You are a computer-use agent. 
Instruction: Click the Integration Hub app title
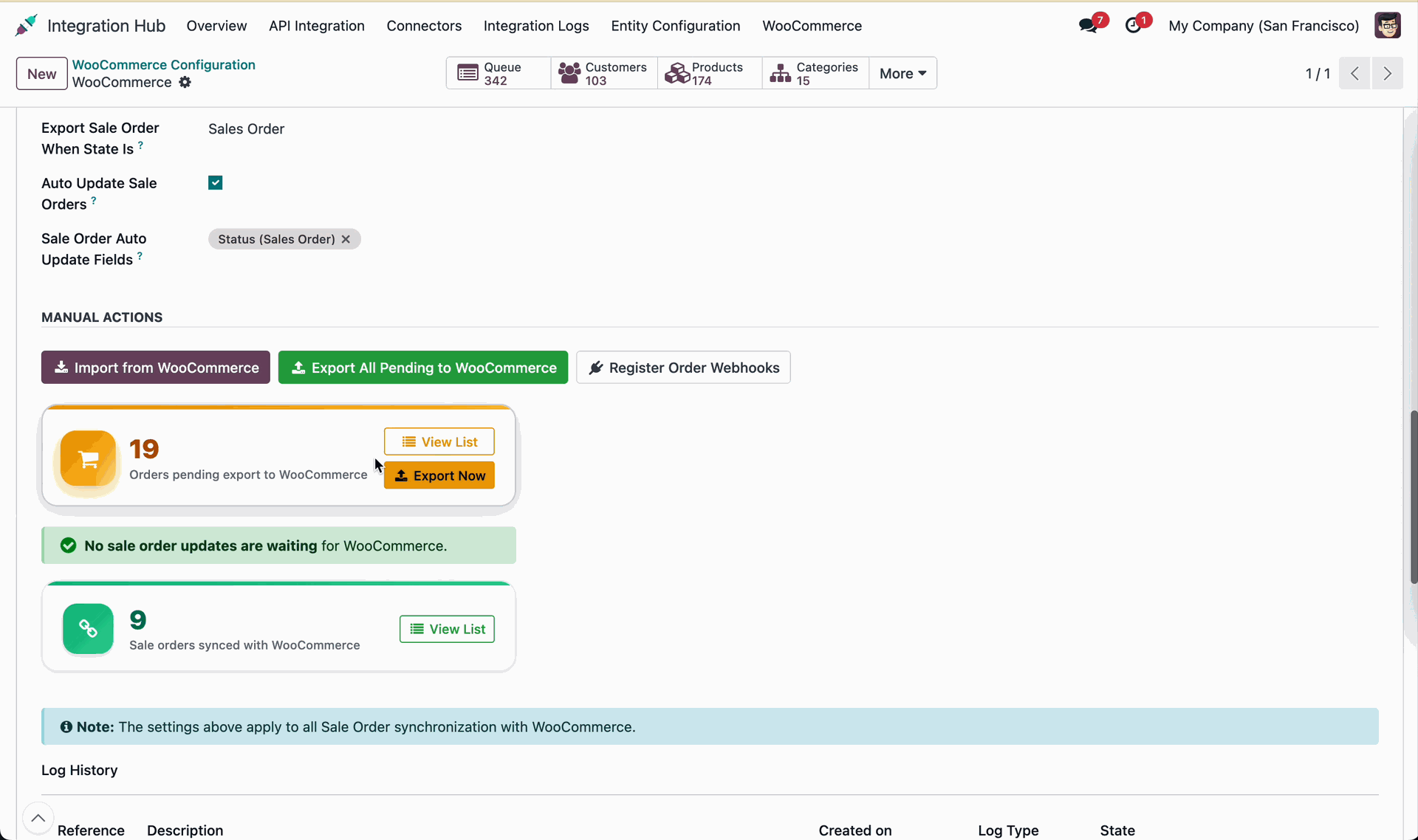[106, 26]
